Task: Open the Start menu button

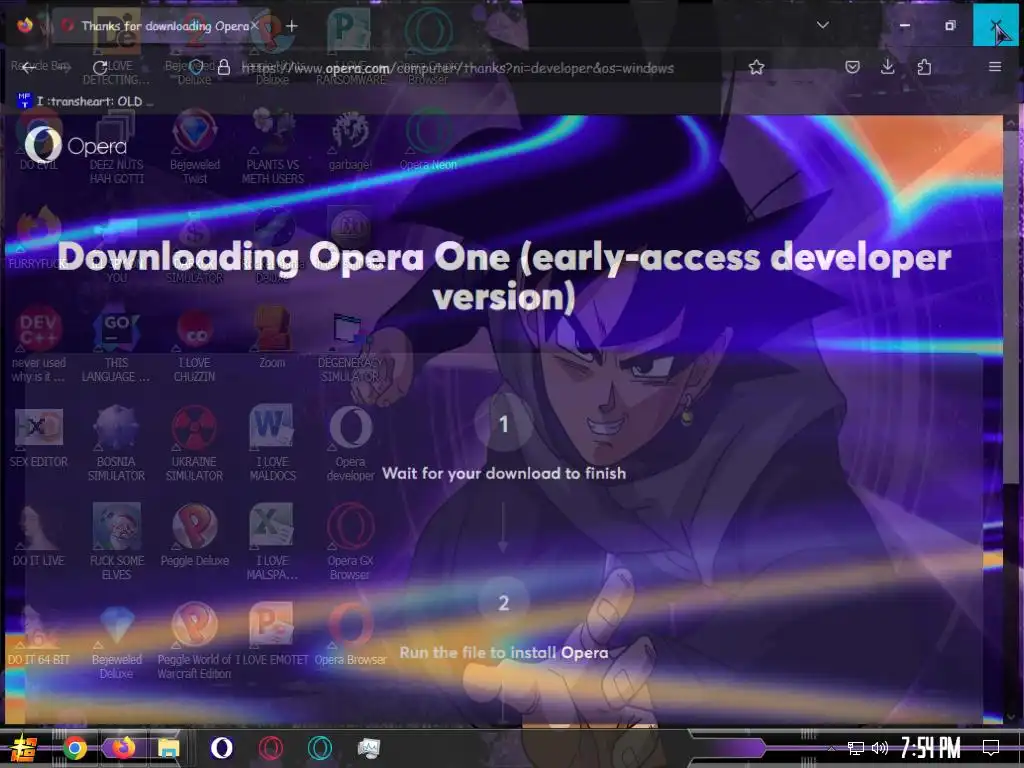Action: pyautogui.click(x=24, y=748)
